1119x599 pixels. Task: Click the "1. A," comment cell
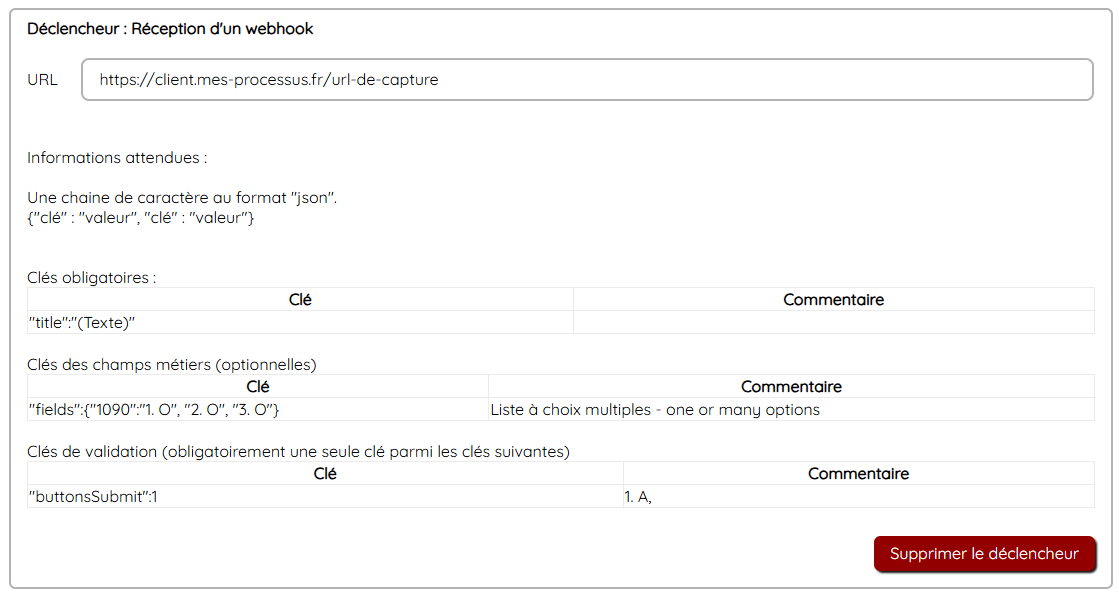tap(638, 496)
